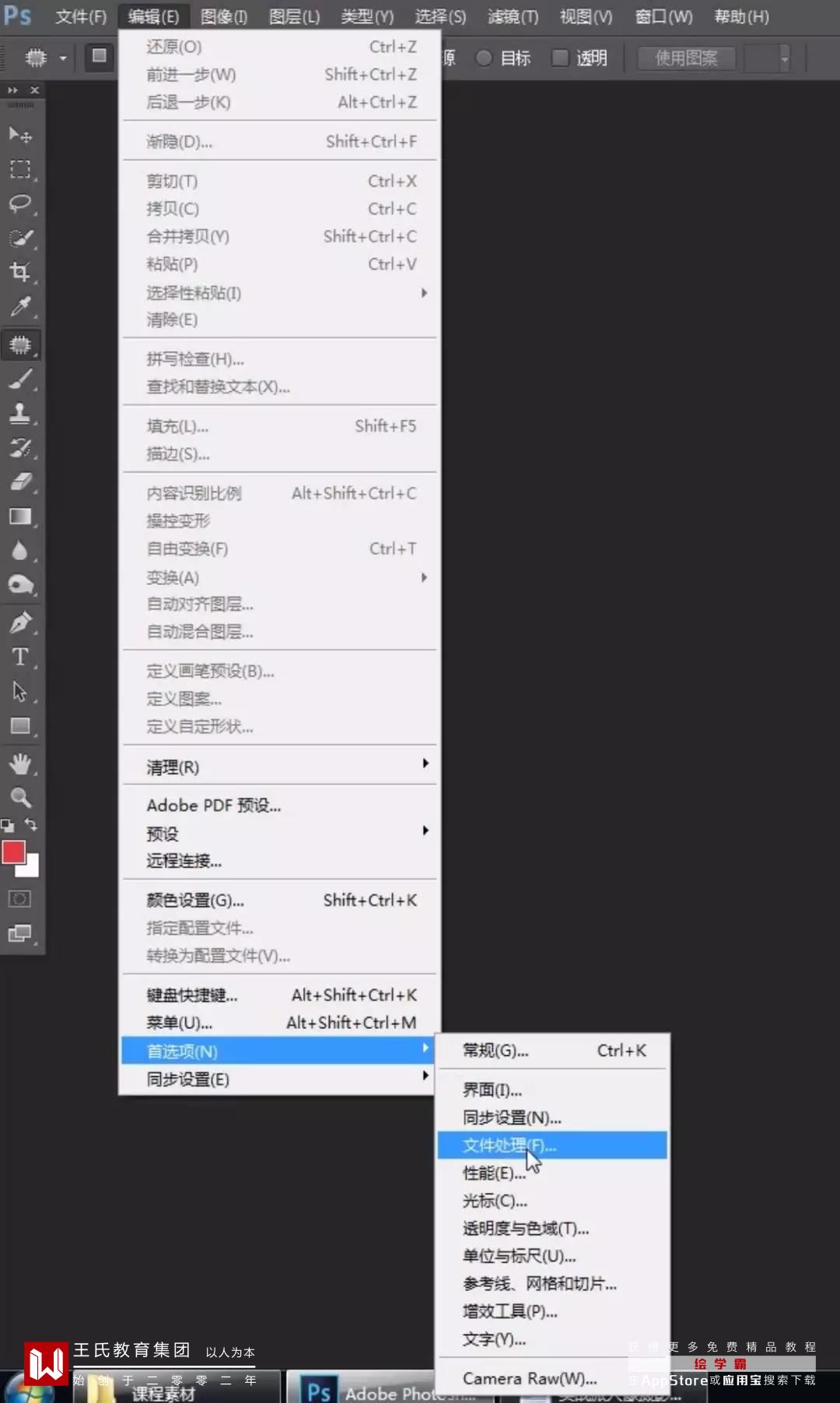Select the Horizontal Type tool
Viewport: 840px width, 1403px height.
pyautogui.click(x=20, y=657)
